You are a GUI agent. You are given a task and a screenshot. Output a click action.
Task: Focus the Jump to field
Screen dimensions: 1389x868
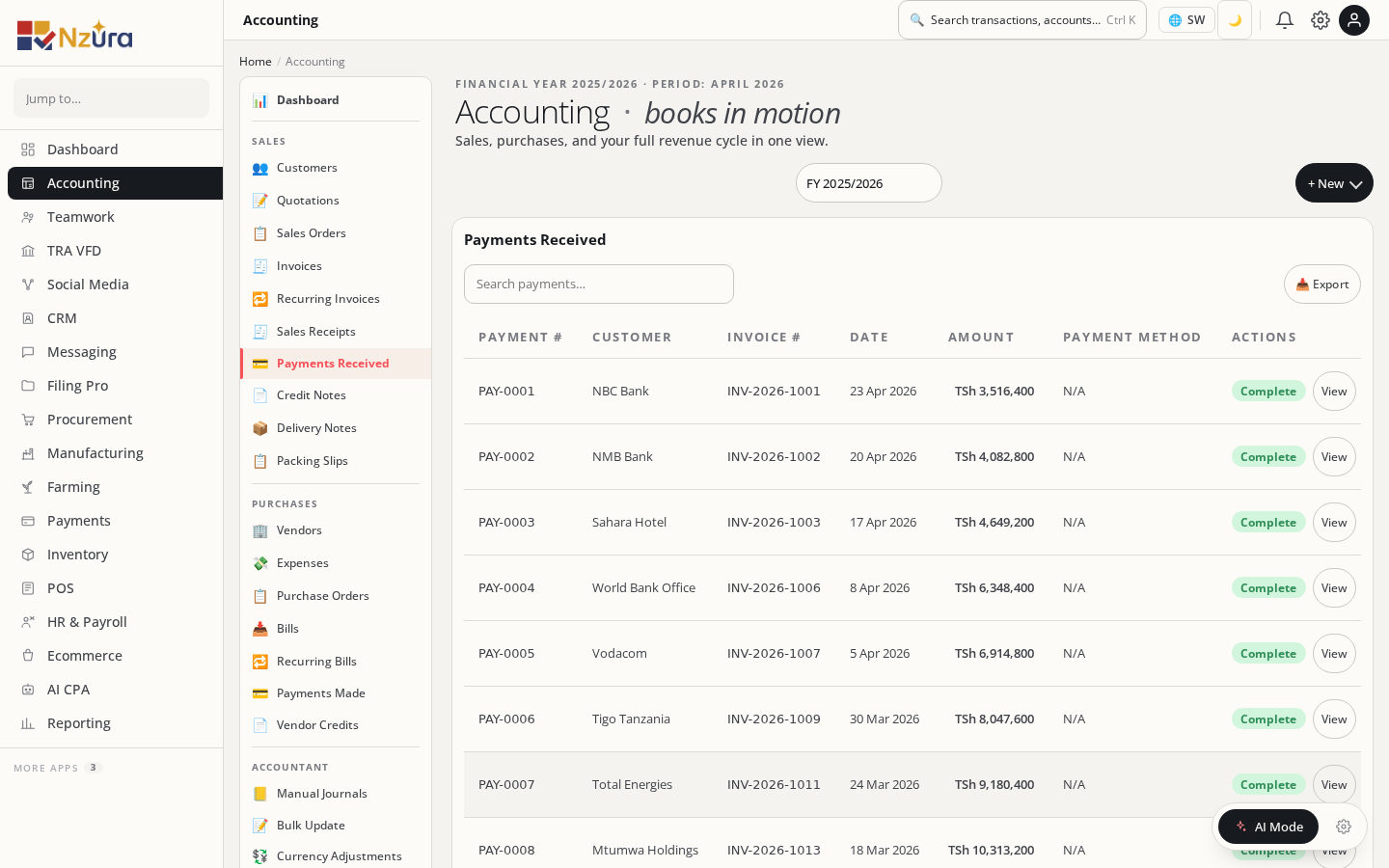pos(111,98)
